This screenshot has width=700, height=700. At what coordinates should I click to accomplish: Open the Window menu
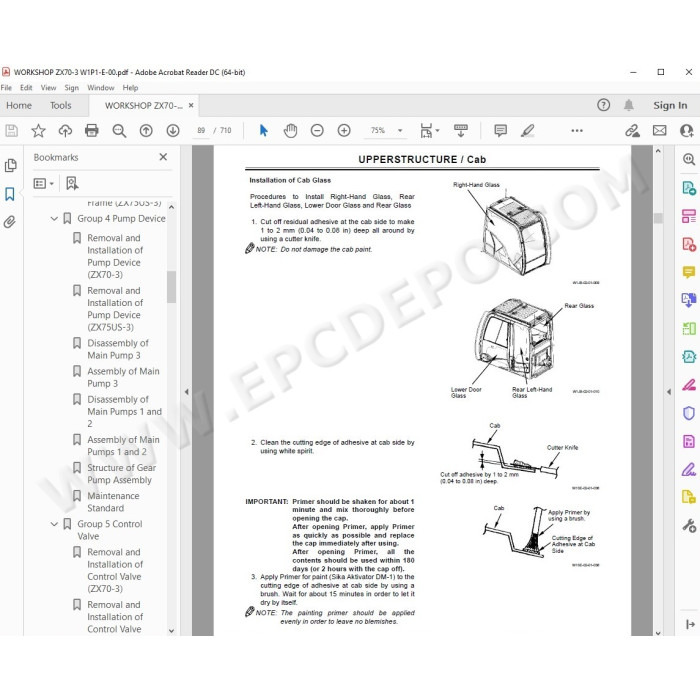pyautogui.click(x=100, y=88)
